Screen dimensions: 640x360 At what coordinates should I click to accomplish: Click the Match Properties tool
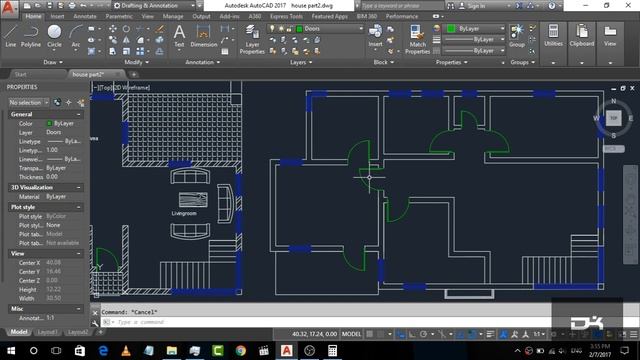click(417, 40)
